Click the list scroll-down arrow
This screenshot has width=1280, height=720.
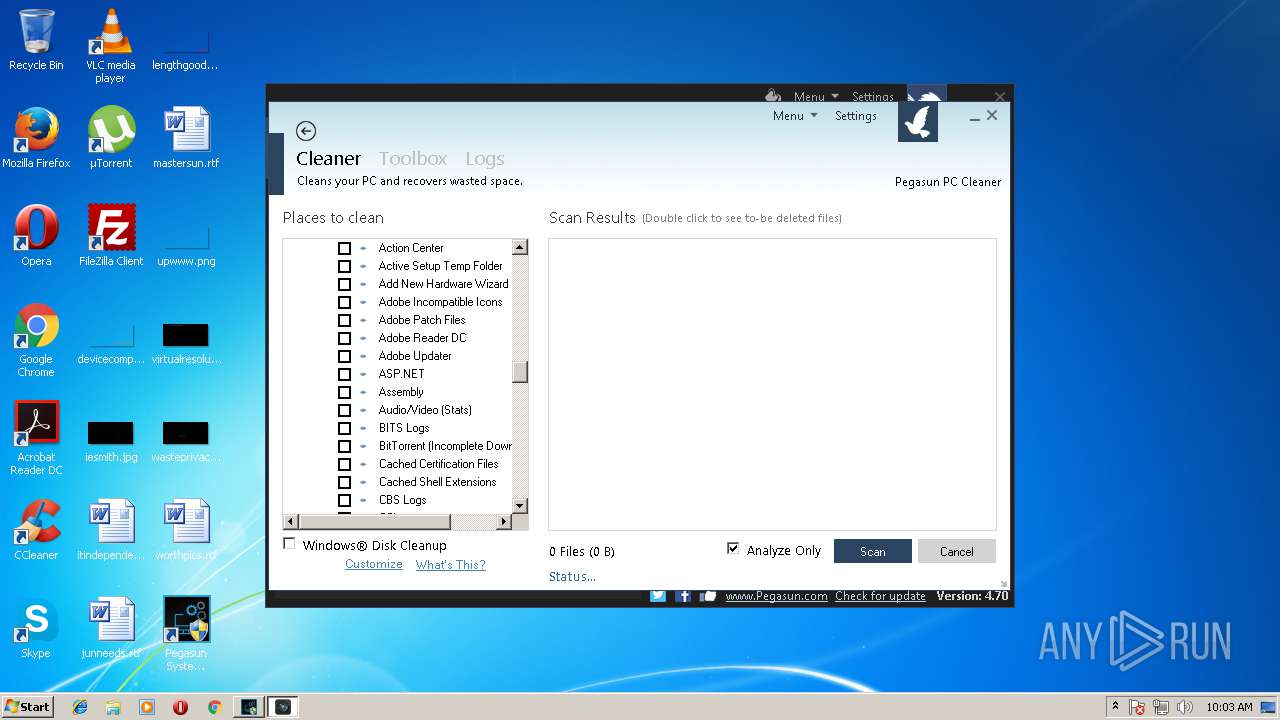click(520, 506)
